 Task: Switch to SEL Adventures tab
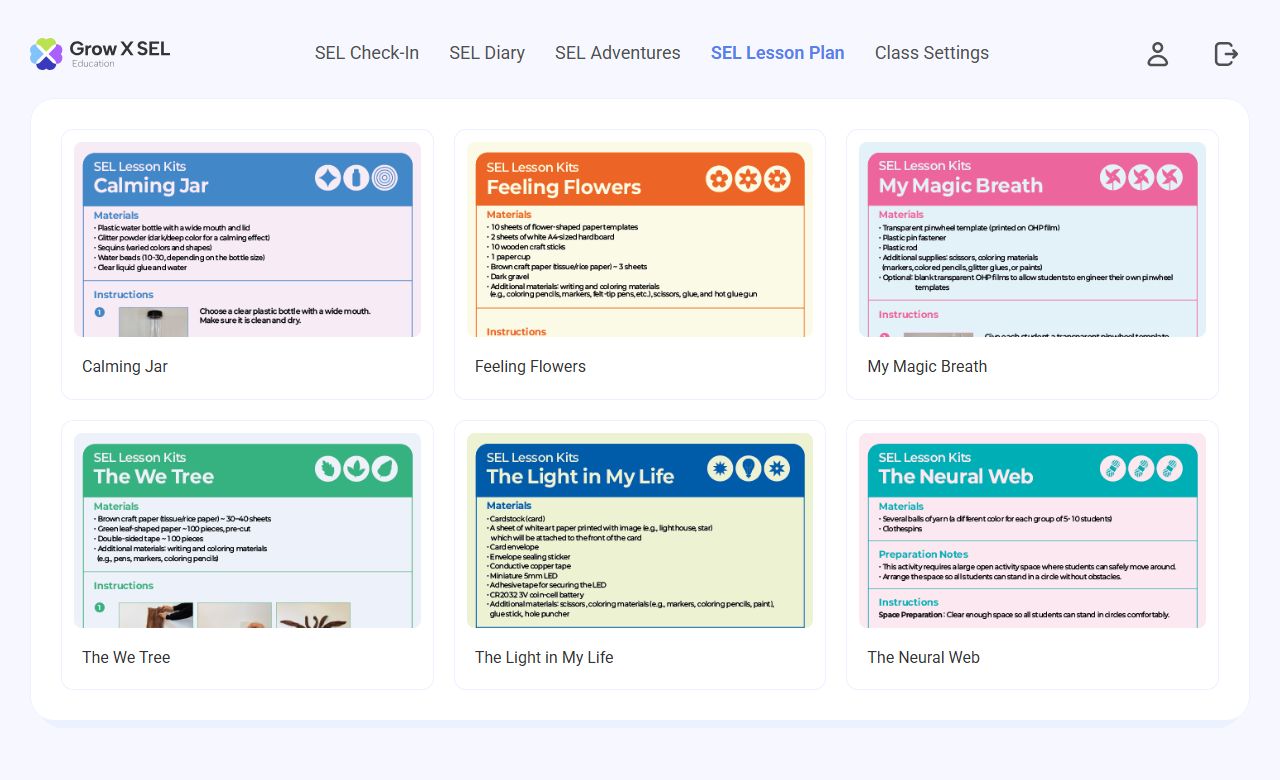(x=618, y=53)
